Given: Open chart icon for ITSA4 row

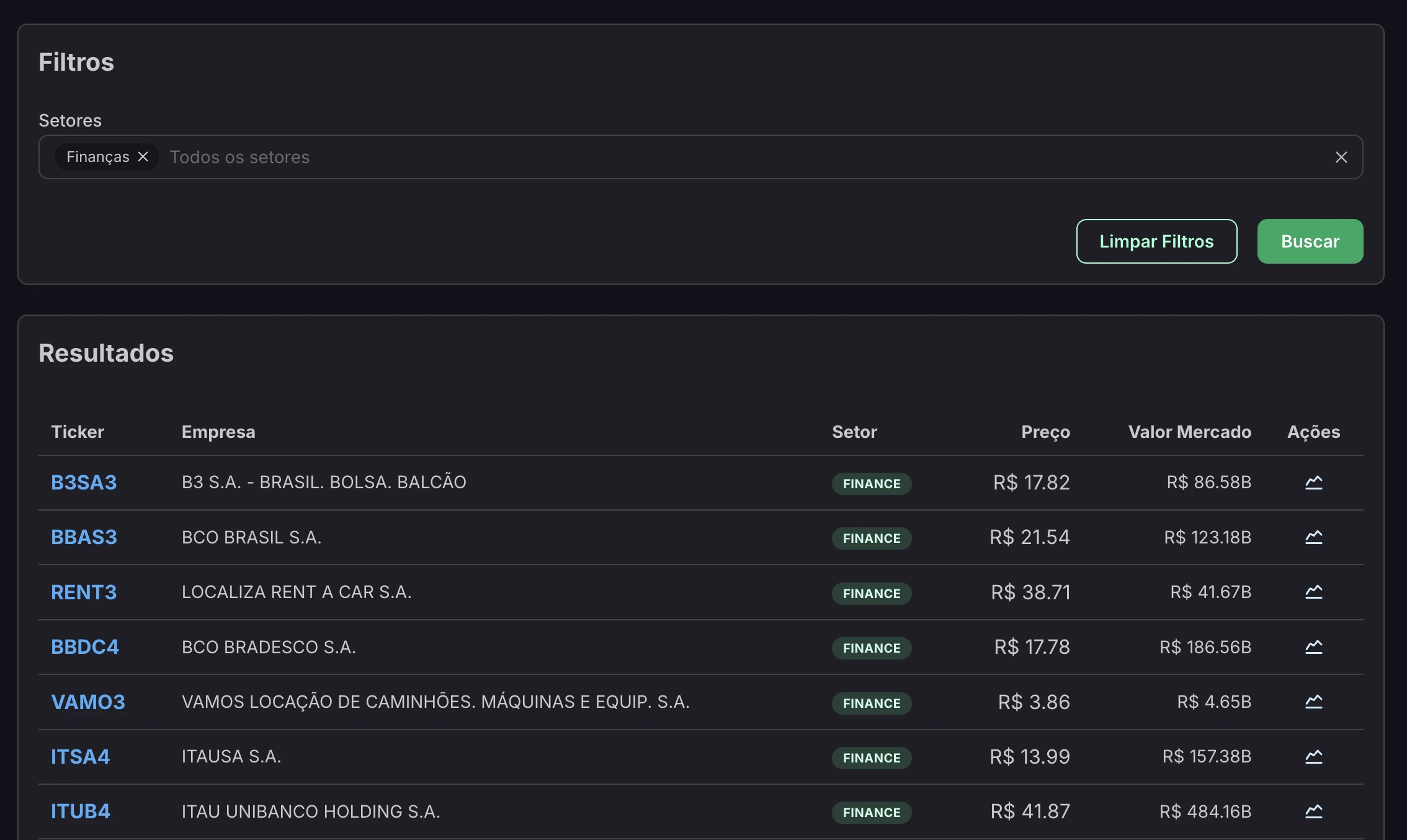Looking at the screenshot, I should pyautogui.click(x=1313, y=756).
